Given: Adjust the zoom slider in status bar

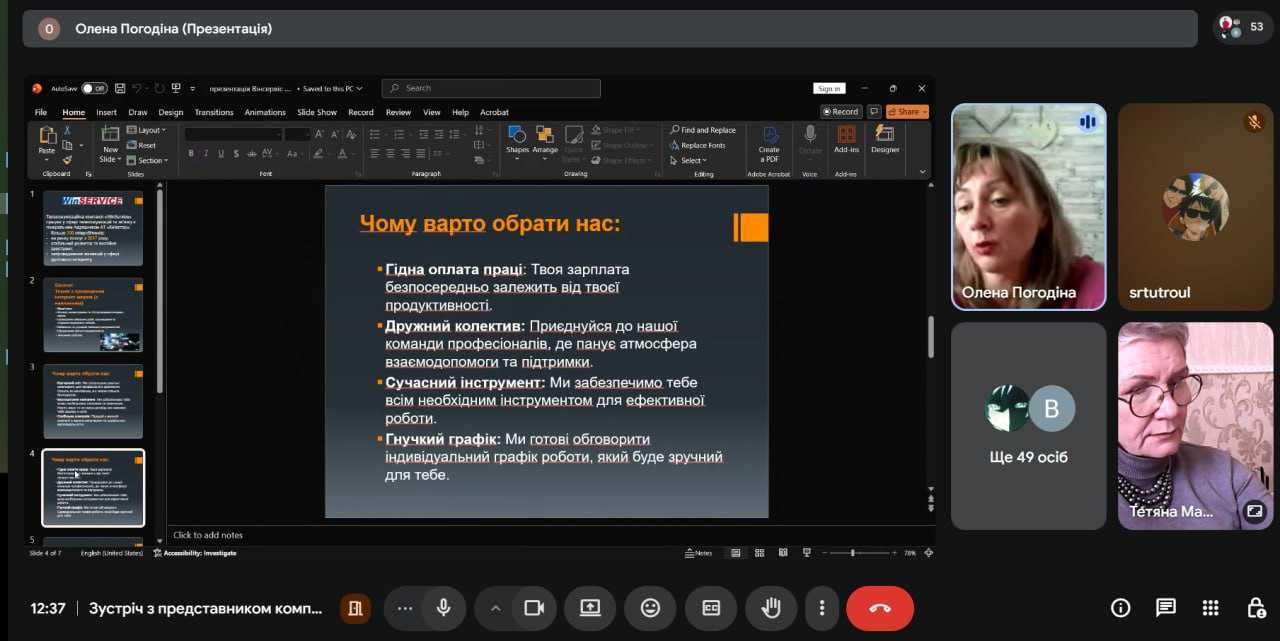Looking at the screenshot, I should (x=853, y=552).
